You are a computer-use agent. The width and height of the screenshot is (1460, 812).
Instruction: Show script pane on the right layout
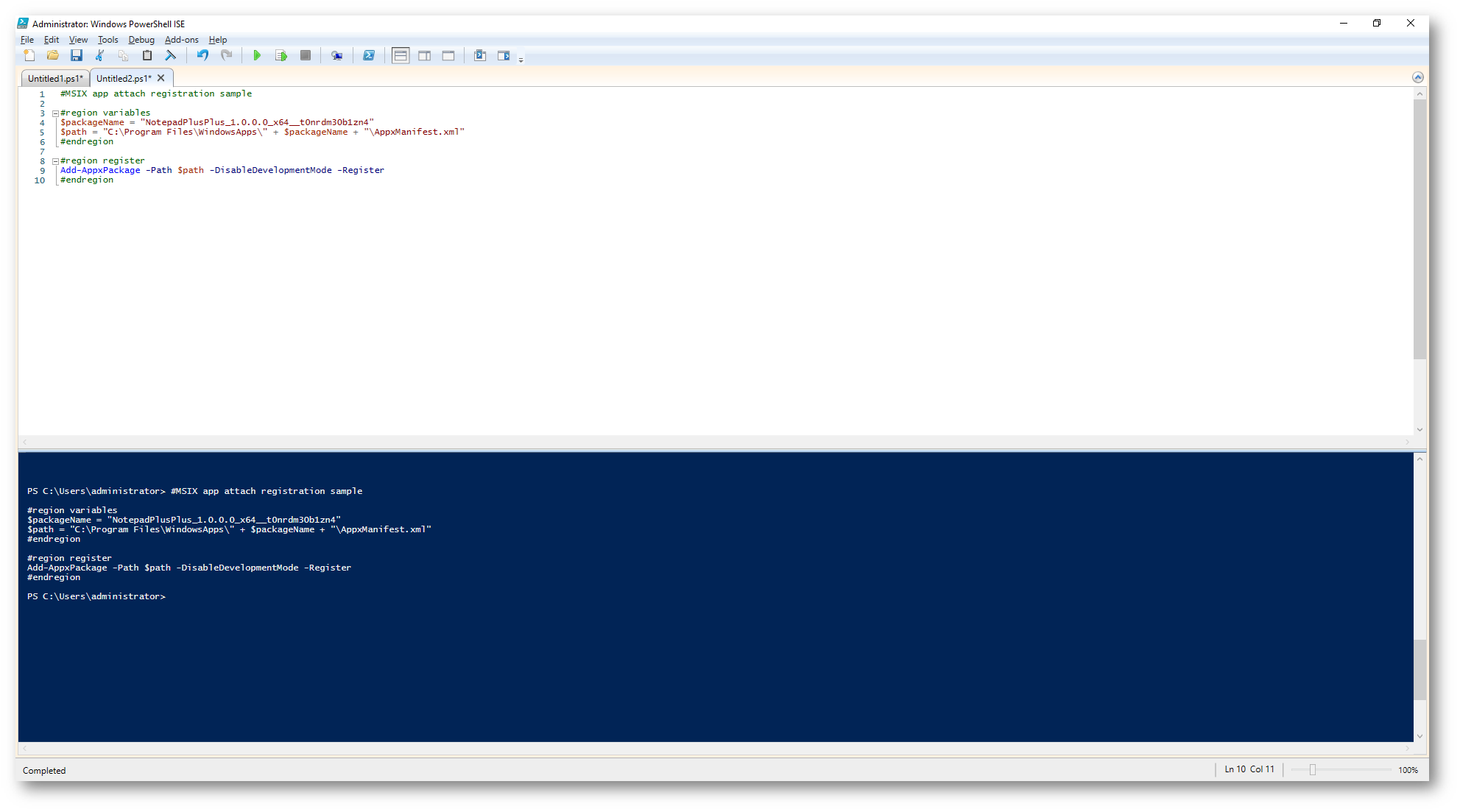(x=425, y=55)
